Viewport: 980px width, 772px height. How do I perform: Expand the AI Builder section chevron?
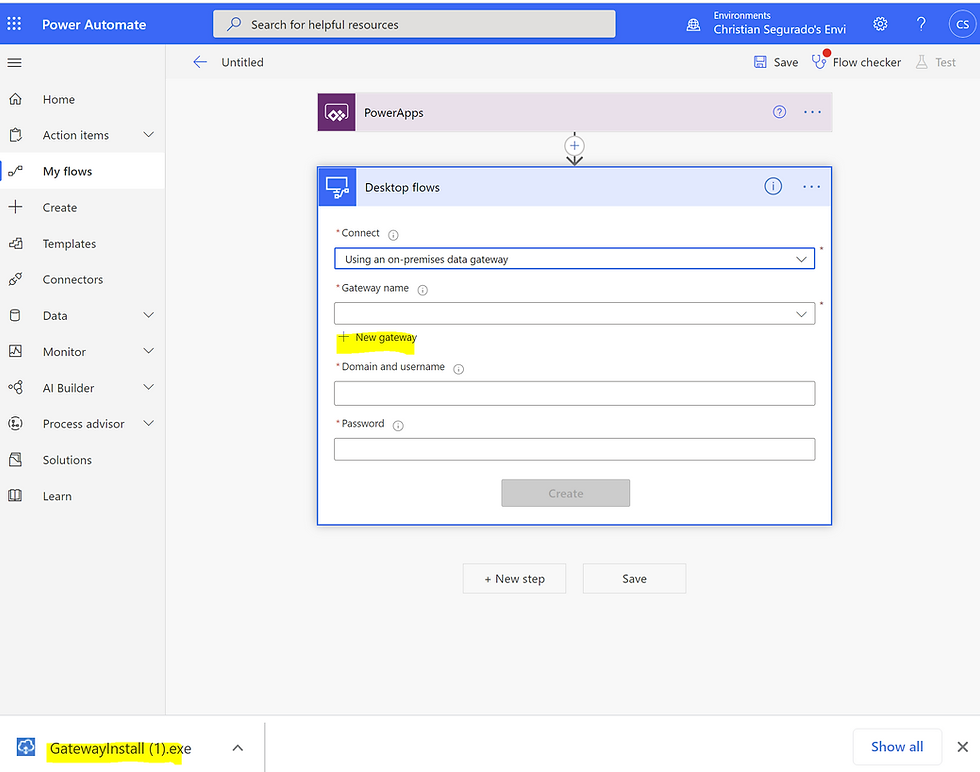[149, 387]
